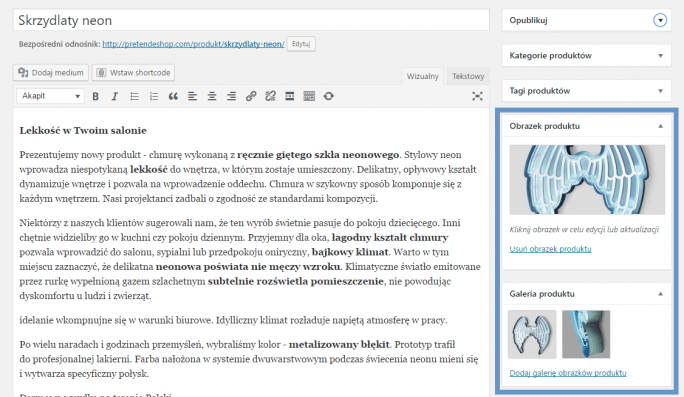Click Dodaj galerię obrazków produktu link
Viewport: 684px width, 397px height.
pos(568,373)
